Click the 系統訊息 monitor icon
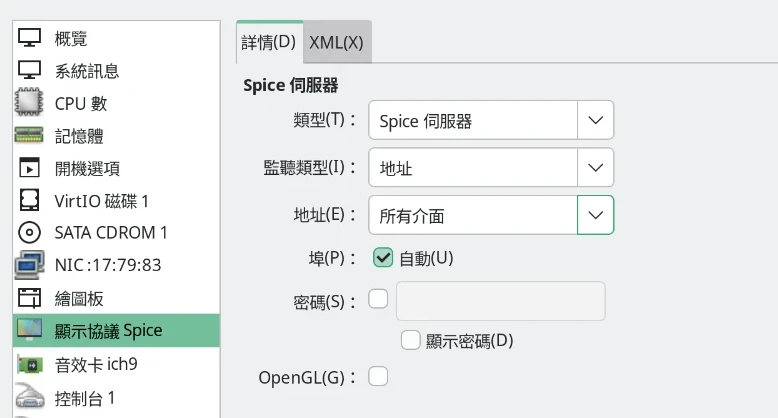The height and width of the screenshot is (418, 778). pyautogui.click(x=29, y=70)
